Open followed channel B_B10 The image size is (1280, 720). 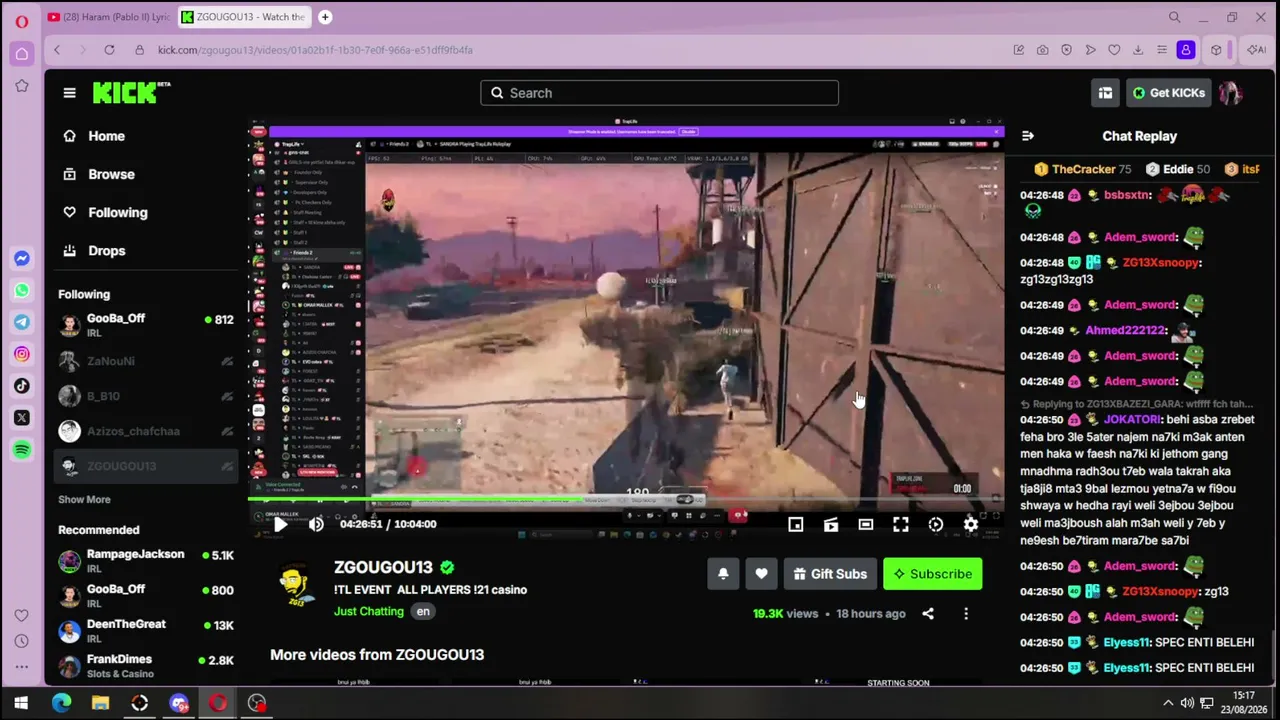146,396
